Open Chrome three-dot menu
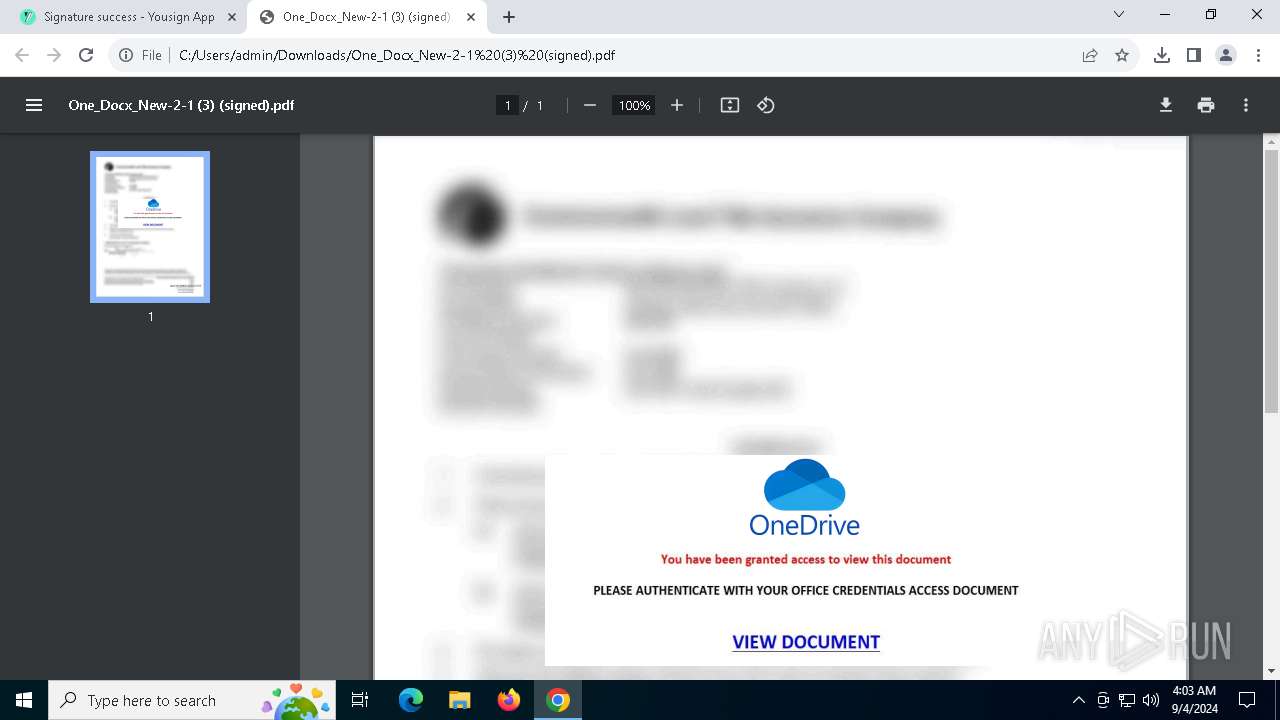This screenshot has width=1280, height=720. click(x=1258, y=55)
